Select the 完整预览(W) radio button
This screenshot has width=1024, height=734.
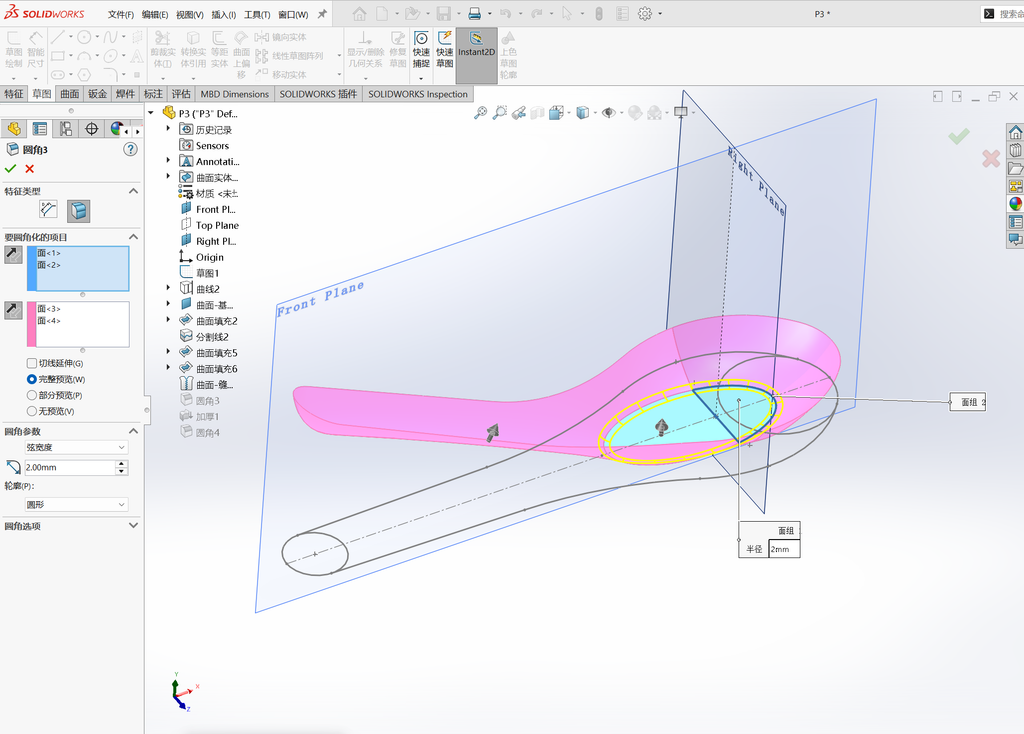click(31, 379)
